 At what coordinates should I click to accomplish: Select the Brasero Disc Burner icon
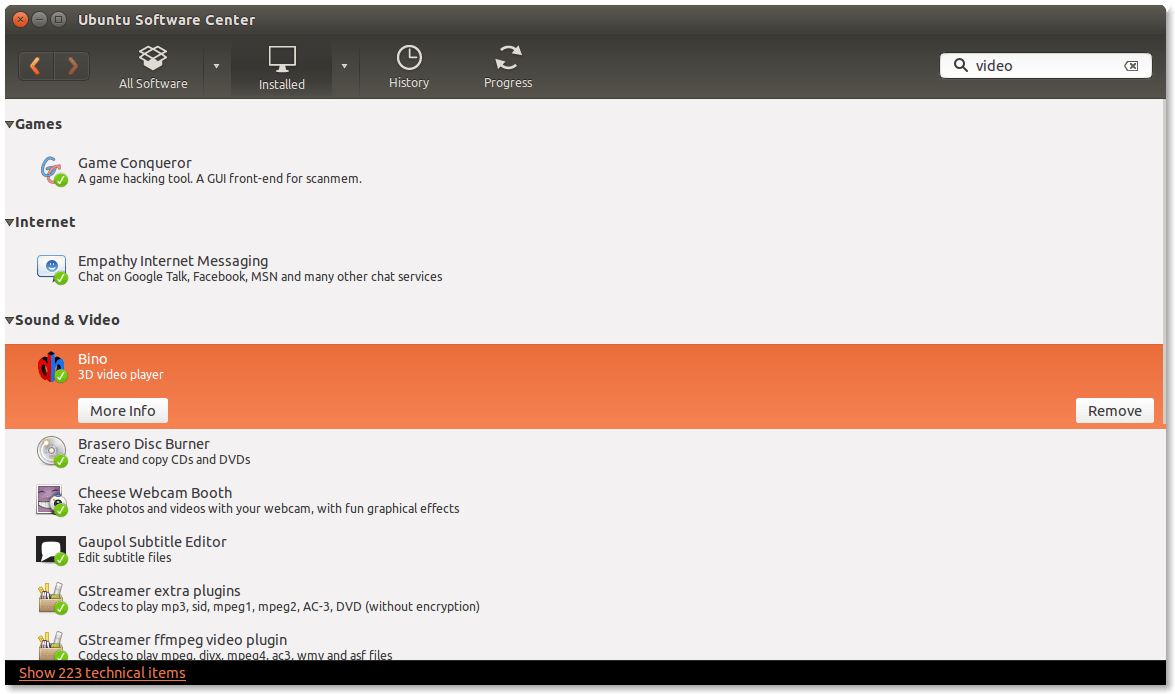[52, 452]
